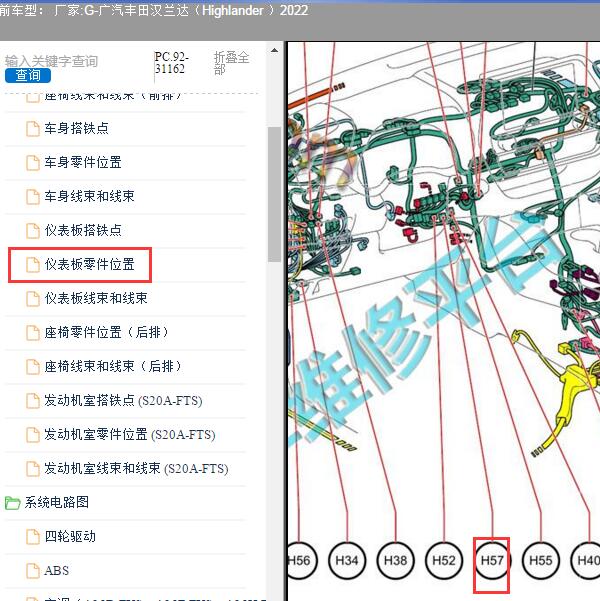The height and width of the screenshot is (601, 600).
Task: Click the document icon beside 发动机室零件位置
Action: pos(33,435)
